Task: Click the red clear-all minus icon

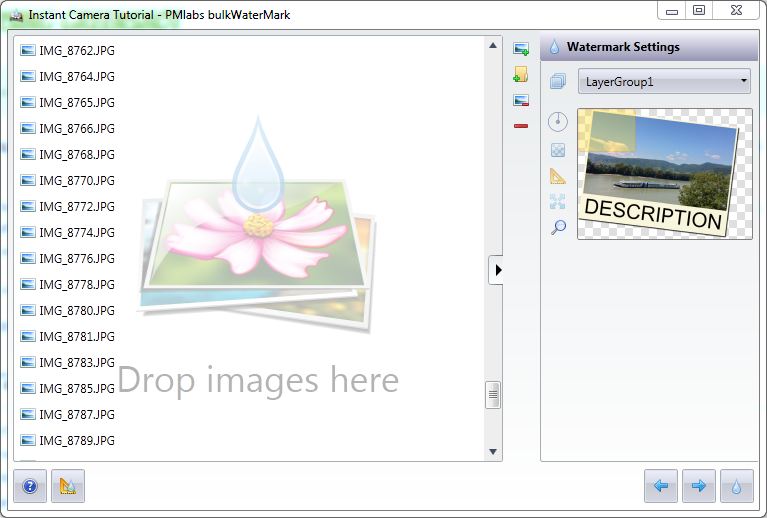Action: point(521,126)
